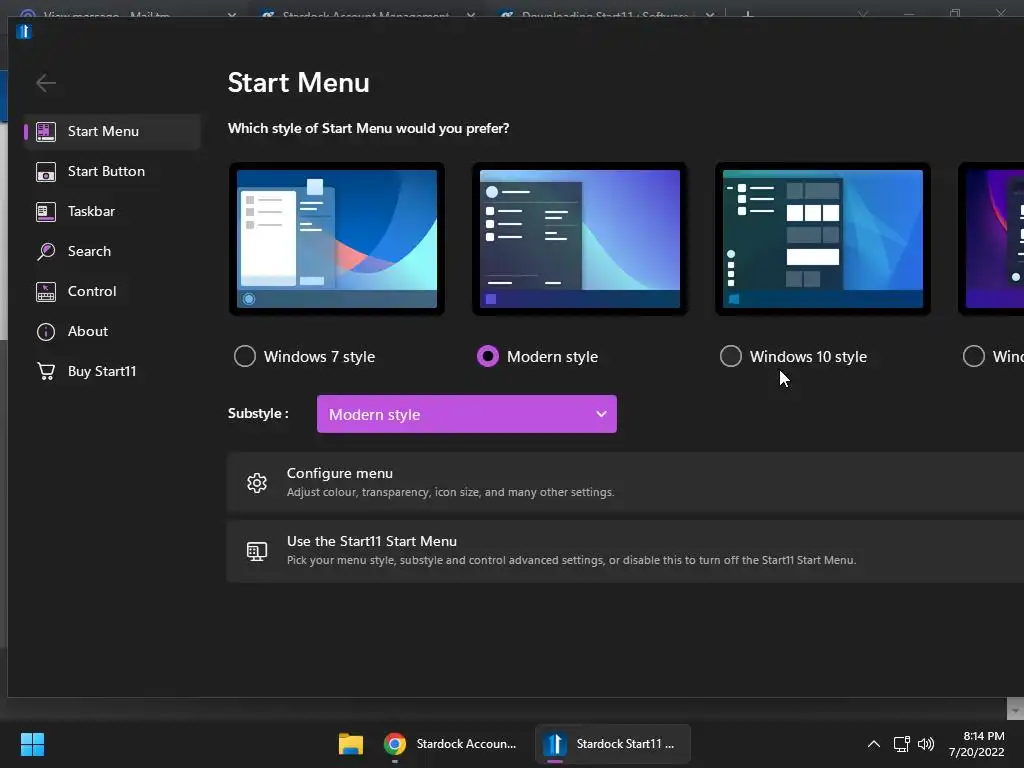Open the Substyle dropdown
Image resolution: width=1024 pixels, height=768 pixels.
click(x=467, y=414)
